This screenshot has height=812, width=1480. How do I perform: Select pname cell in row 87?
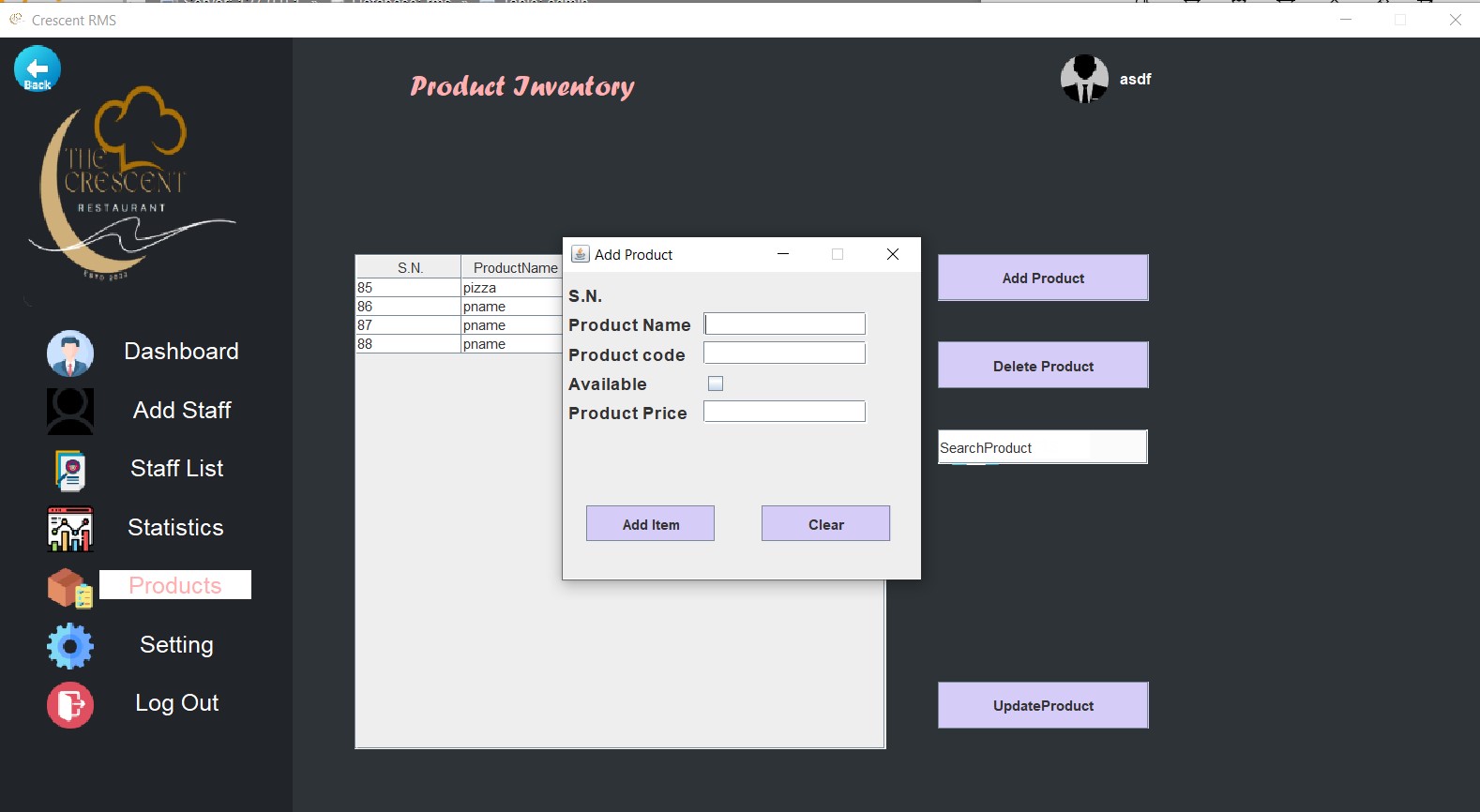pyautogui.click(x=512, y=325)
